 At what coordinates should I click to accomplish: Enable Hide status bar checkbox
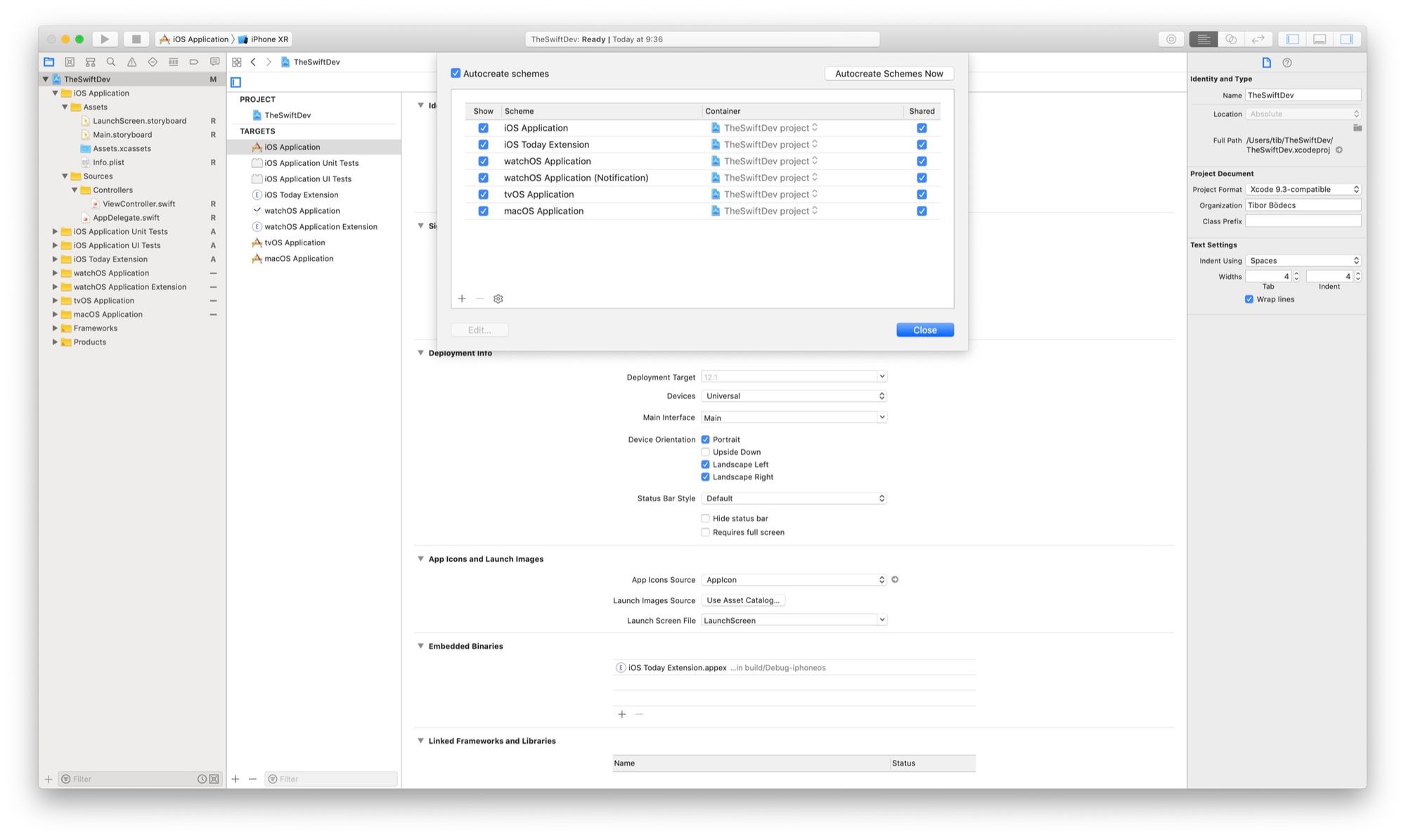[x=705, y=519]
